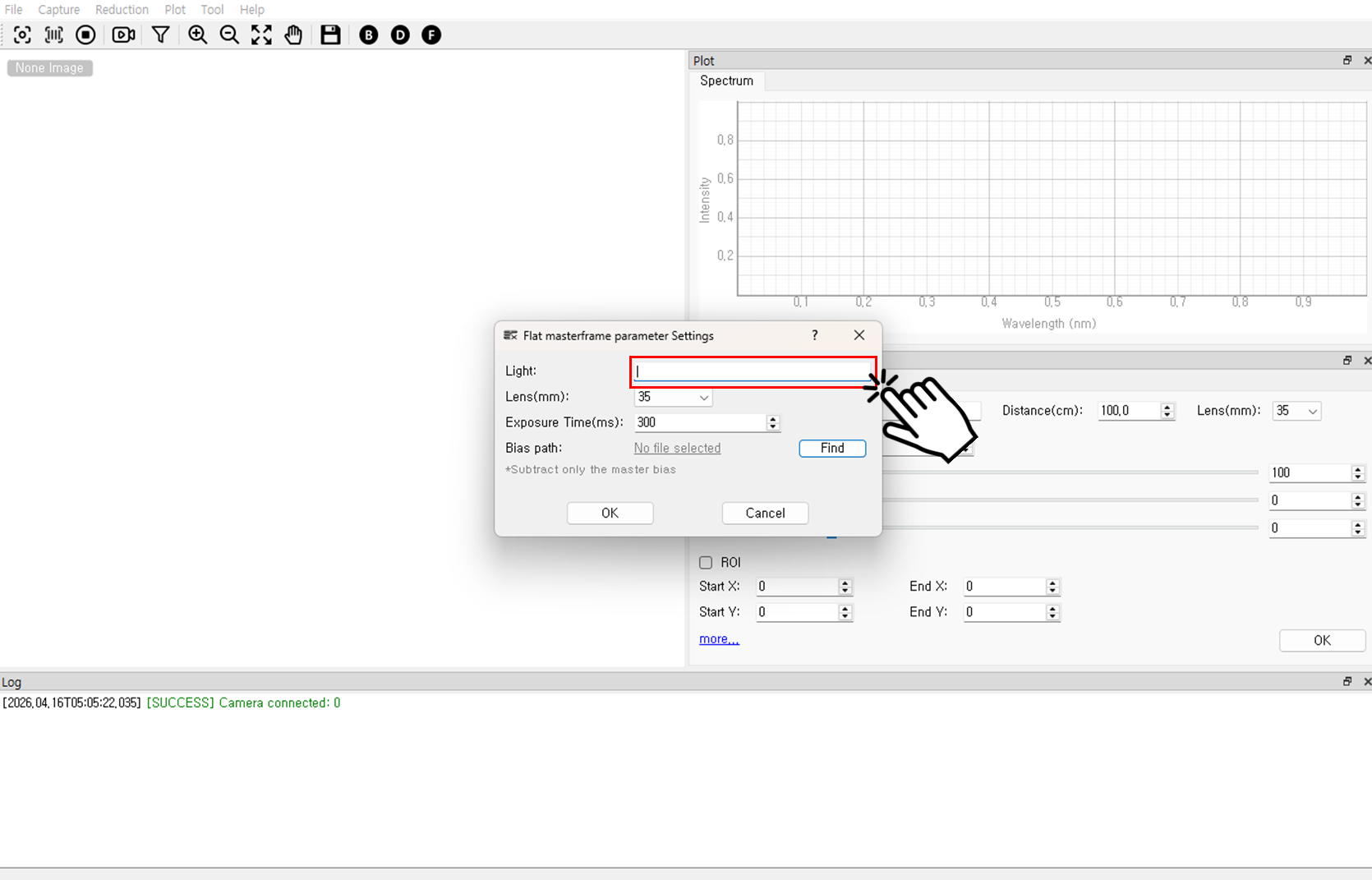1372x880 pixels.
Task: Click the barcode-style scan capture icon
Action: (x=54, y=35)
